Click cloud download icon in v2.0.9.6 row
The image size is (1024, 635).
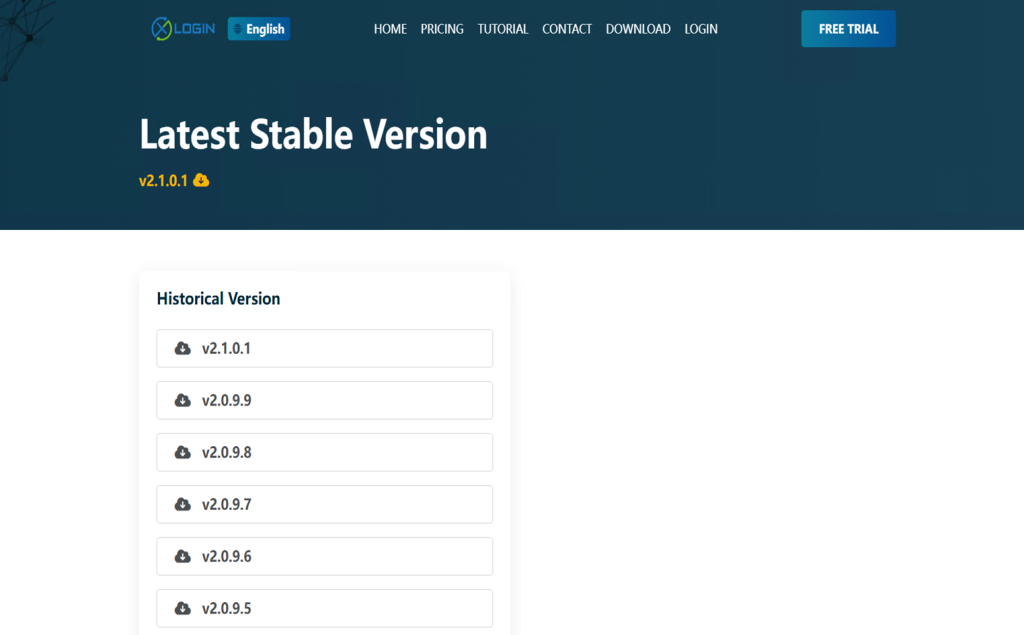(182, 556)
